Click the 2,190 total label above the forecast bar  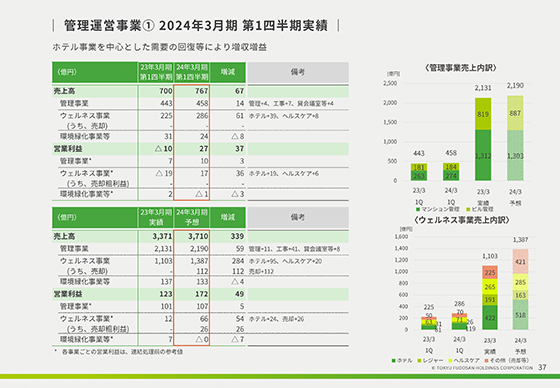point(515,86)
